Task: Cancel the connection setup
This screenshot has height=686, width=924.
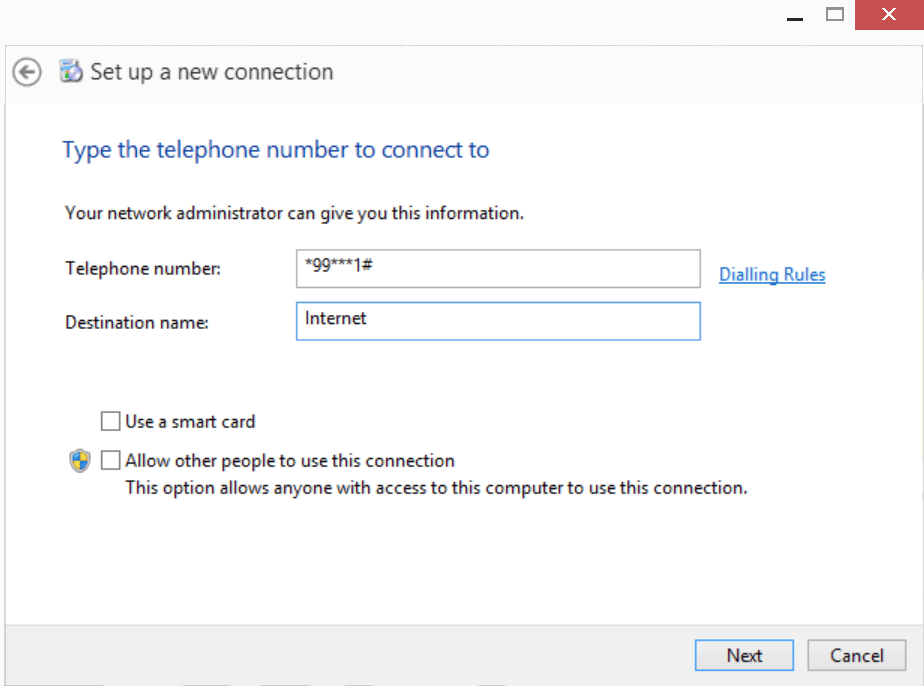Action: [857, 655]
